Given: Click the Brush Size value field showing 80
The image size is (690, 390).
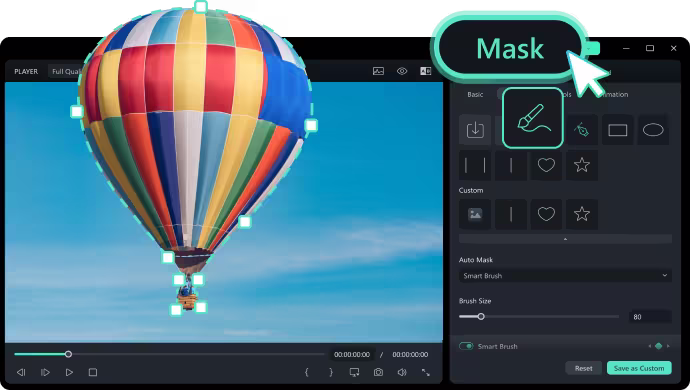Looking at the screenshot, I should (650, 316).
